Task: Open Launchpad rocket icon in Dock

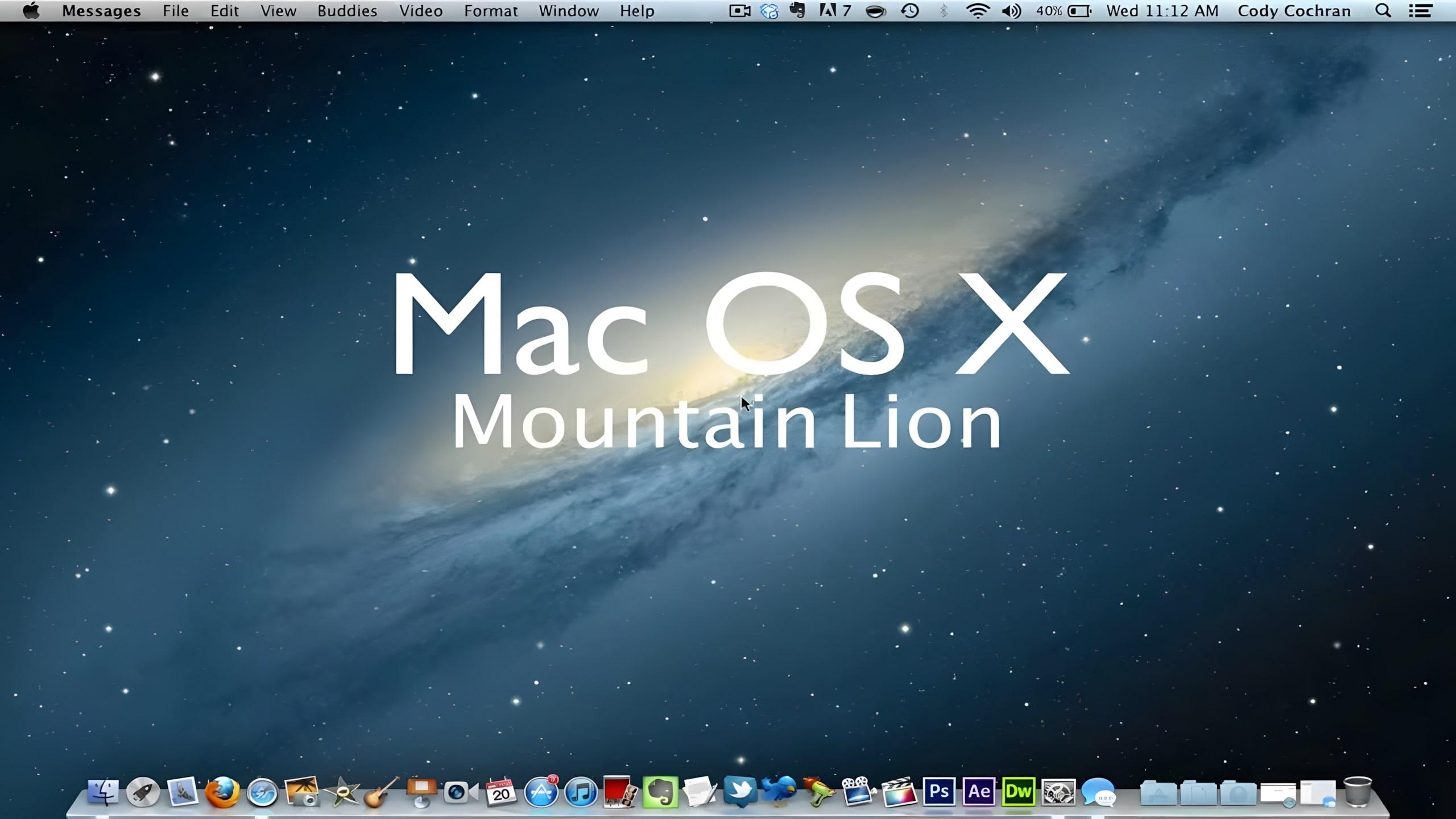Action: click(x=143, y=792)
